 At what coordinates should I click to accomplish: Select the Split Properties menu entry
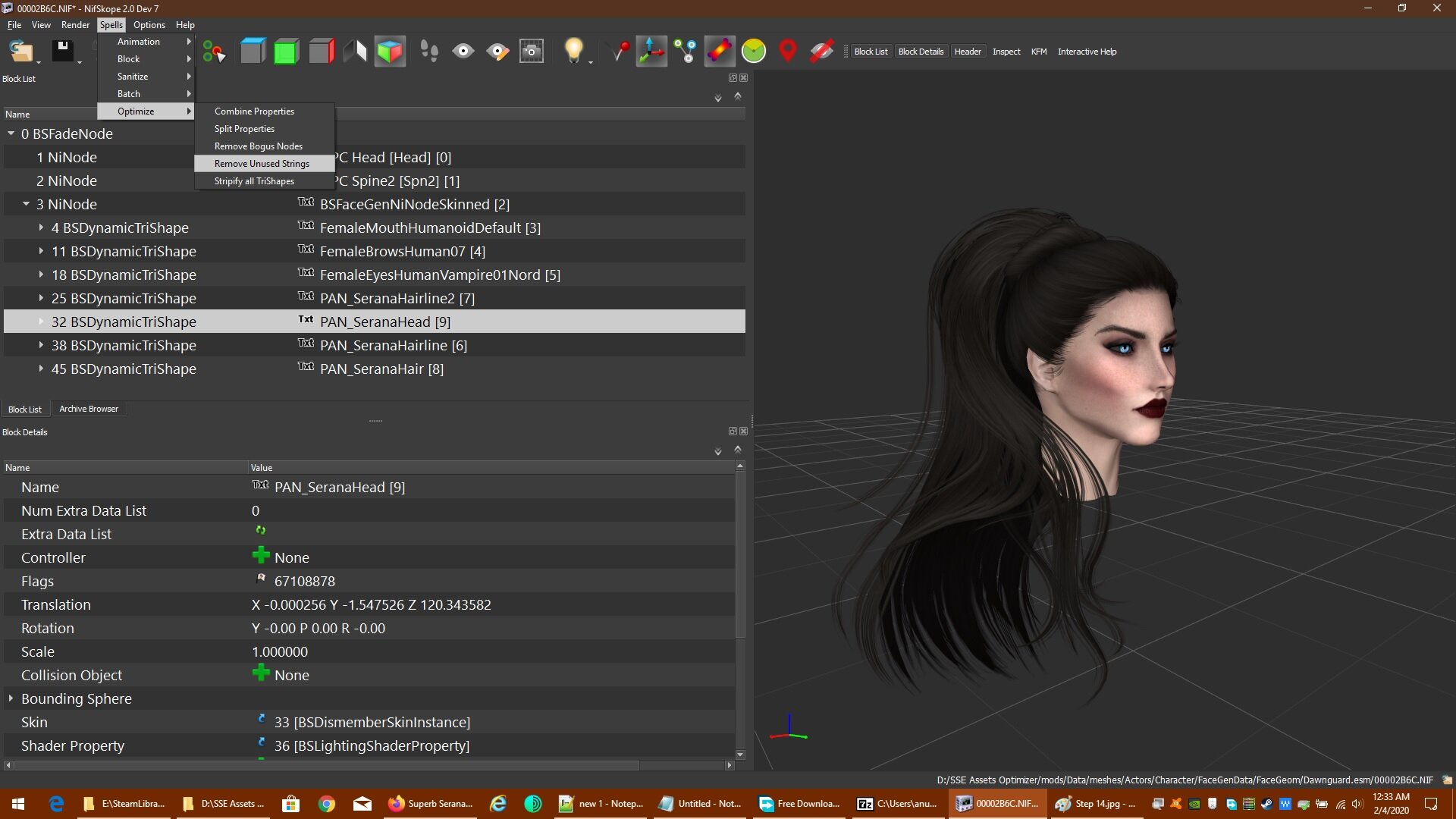point(264,129)
